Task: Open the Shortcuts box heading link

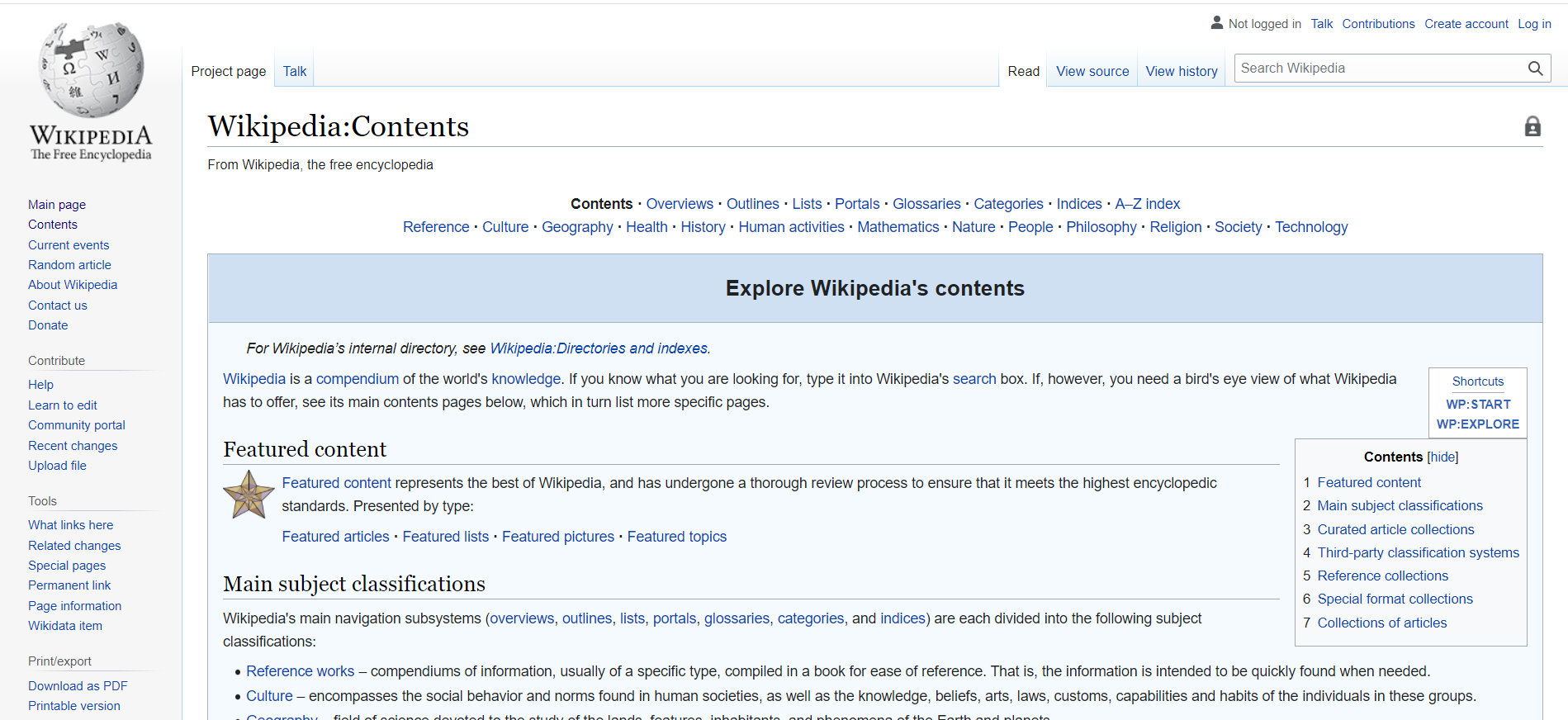Action: pyautogui.click(x=1478, y=381)
